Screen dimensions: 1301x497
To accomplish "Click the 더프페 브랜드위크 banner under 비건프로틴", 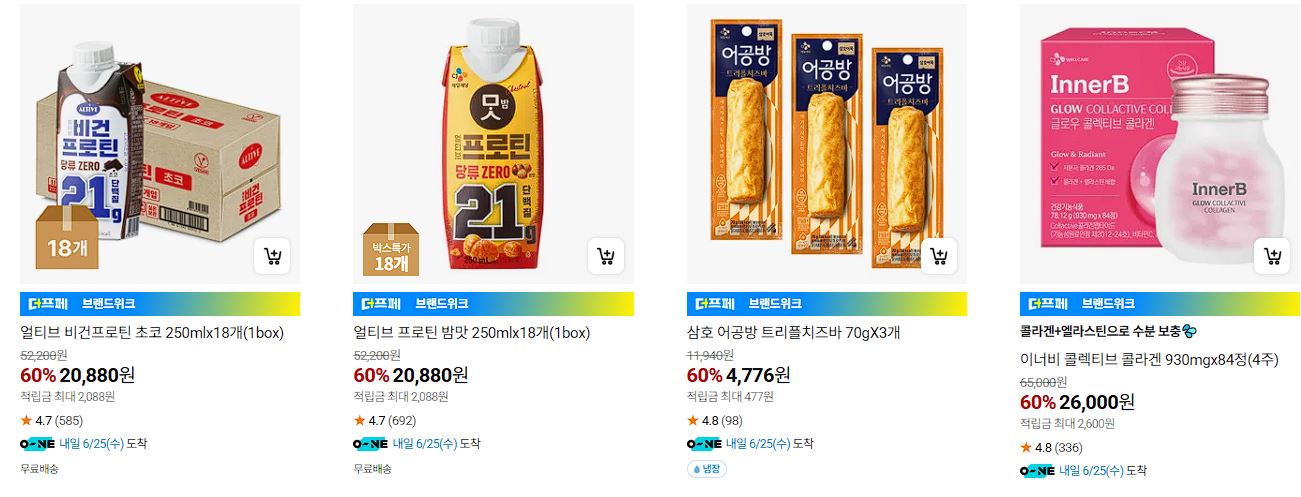I will [x=160, y=304].
